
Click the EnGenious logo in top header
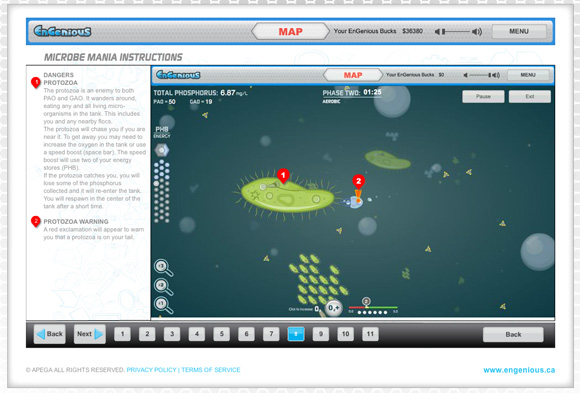[x=62, y=31]
